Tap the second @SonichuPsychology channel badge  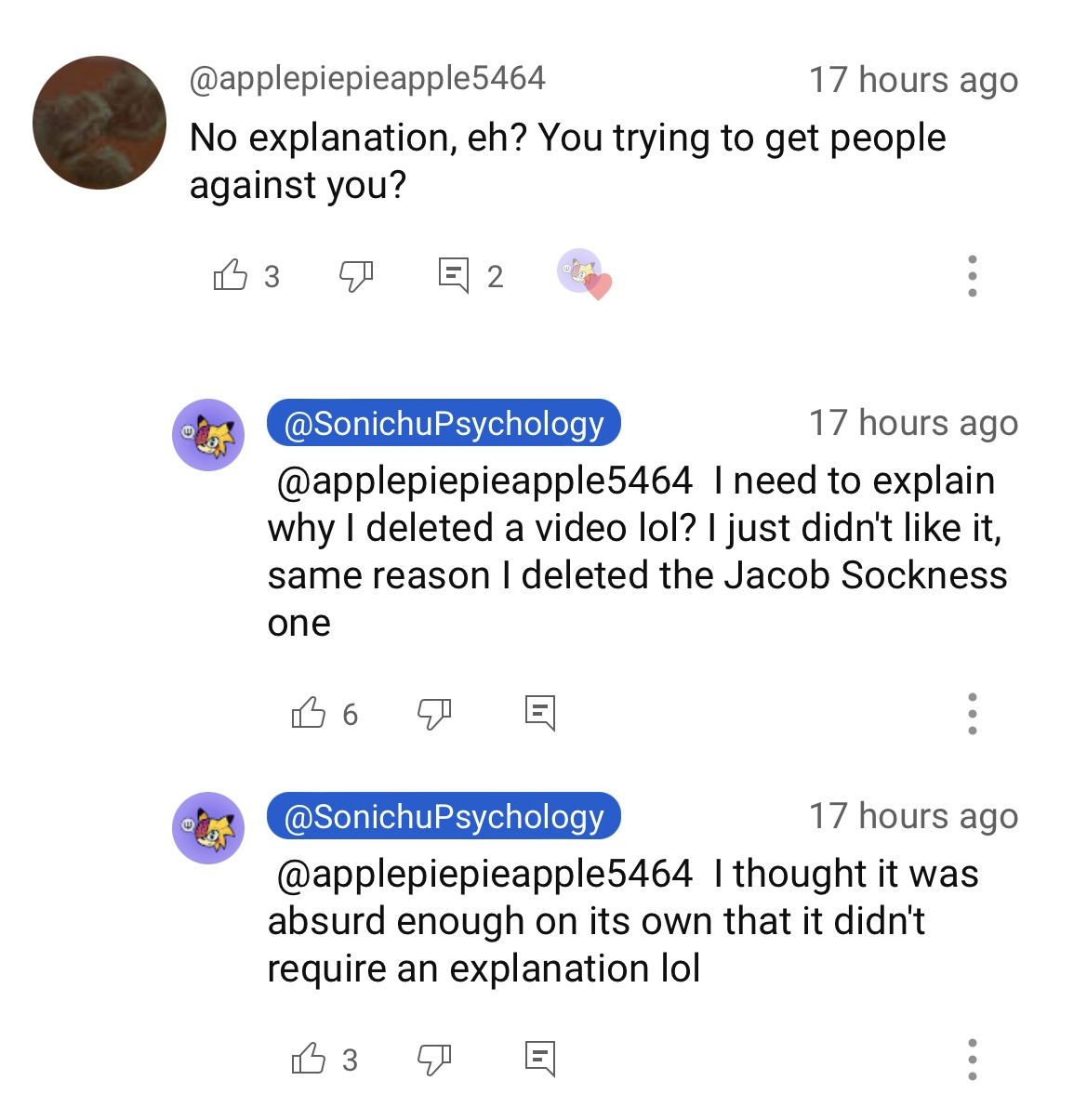click(x=444, y=817)
